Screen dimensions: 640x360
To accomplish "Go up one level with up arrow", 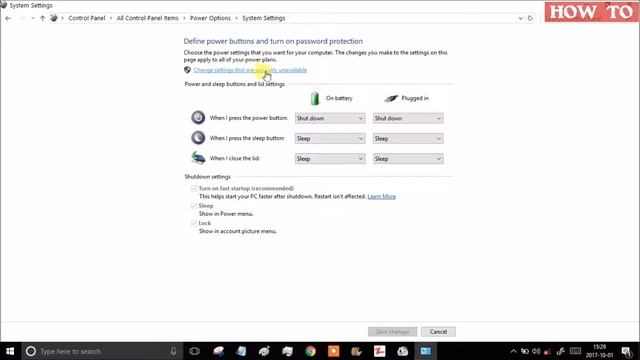I will coord(42,18).
